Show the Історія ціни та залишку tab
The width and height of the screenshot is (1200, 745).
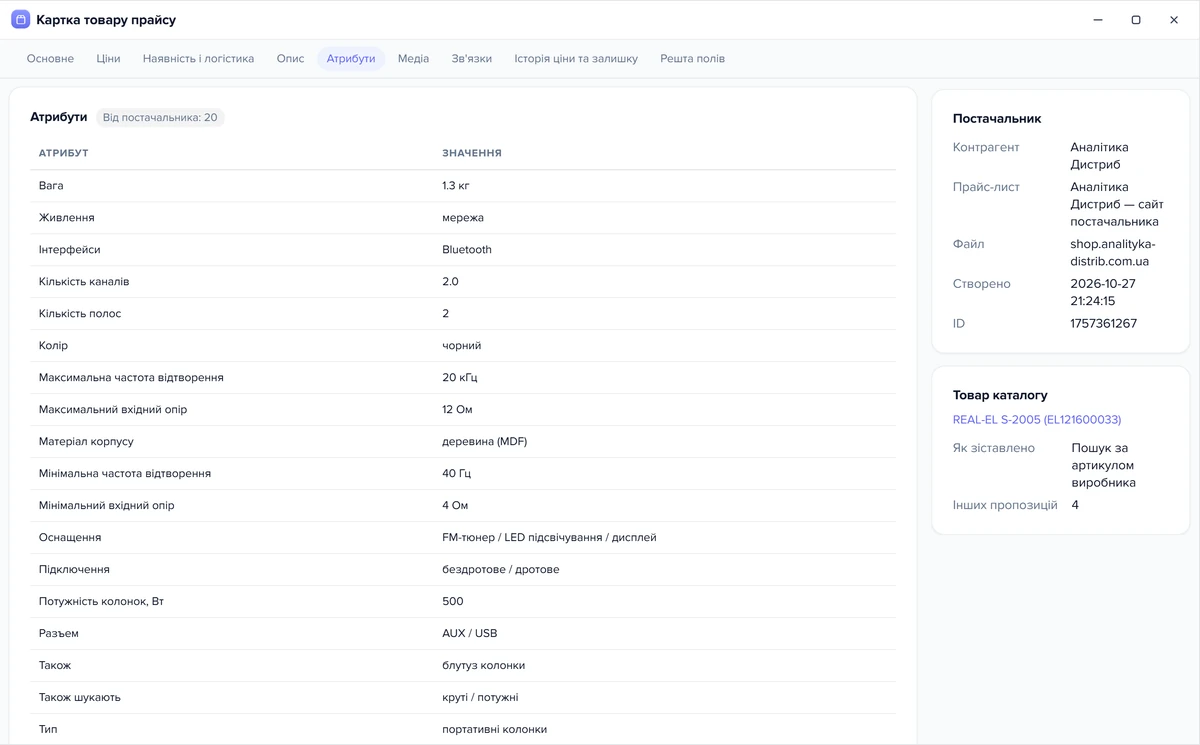click(x=576, y=59)
